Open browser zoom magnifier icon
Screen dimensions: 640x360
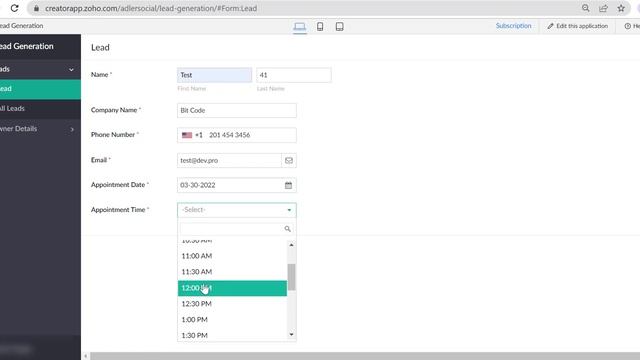(x=585, y=8)
